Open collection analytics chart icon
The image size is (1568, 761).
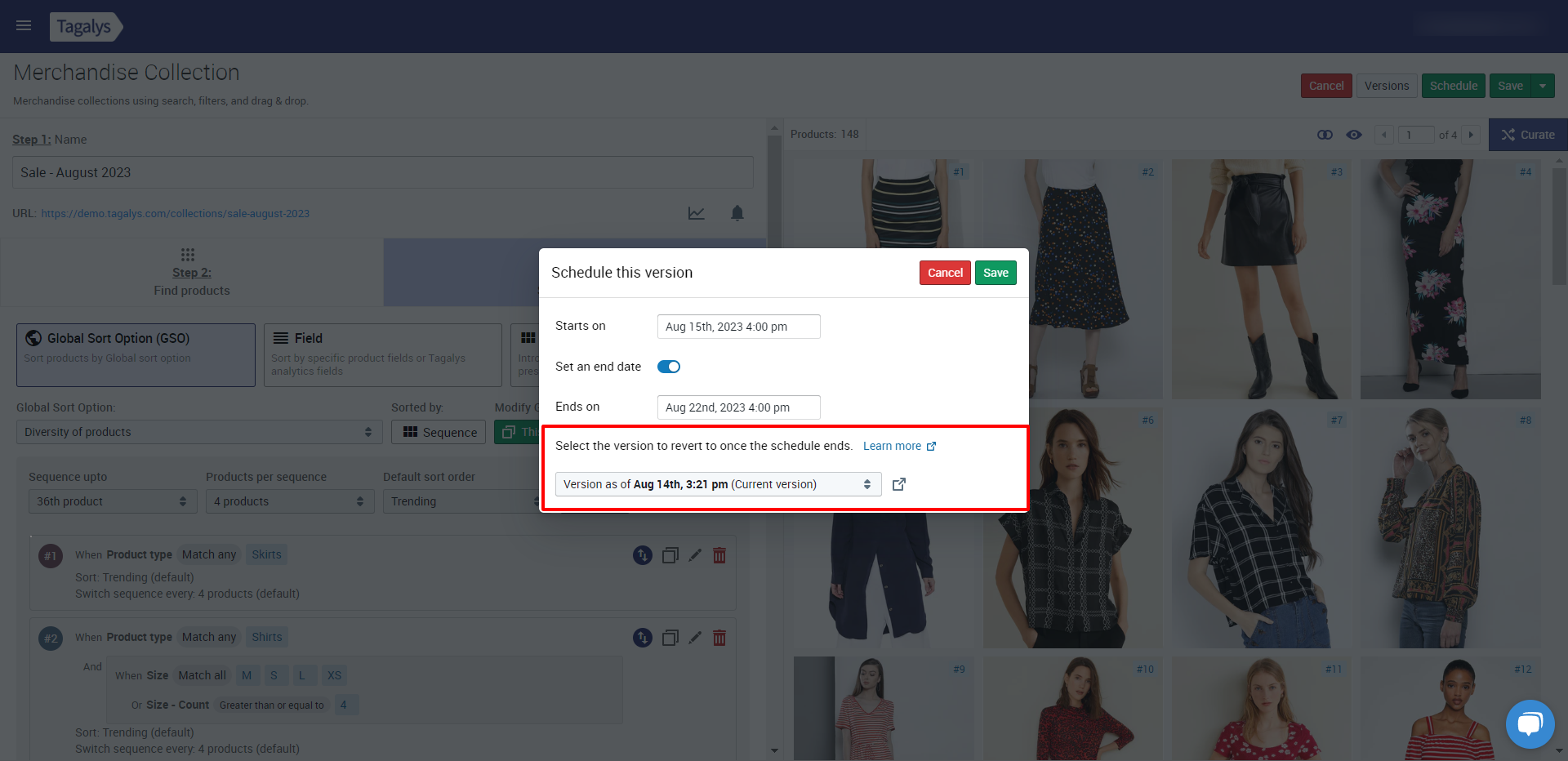(x=696, y=213)
